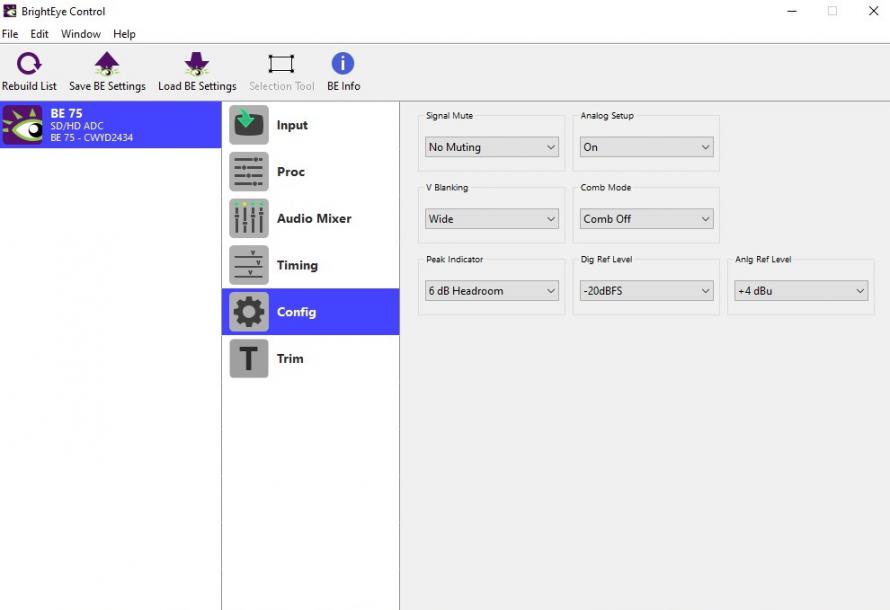Image resolution: width=890 pixels, height=610 pixels.
Task: Switch to the Timing tab label
Action: (297, 266)
